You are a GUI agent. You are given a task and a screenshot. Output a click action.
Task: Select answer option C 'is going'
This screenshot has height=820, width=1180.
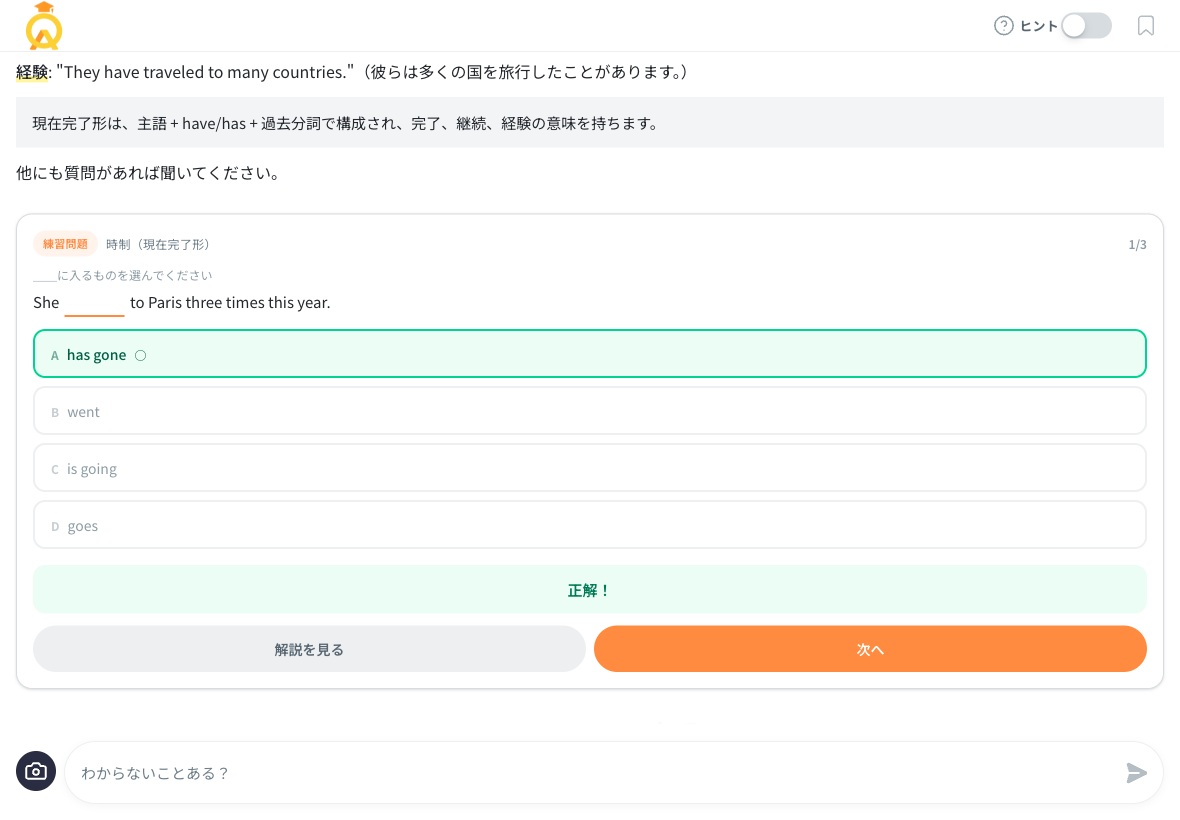[x=590, y=468]
